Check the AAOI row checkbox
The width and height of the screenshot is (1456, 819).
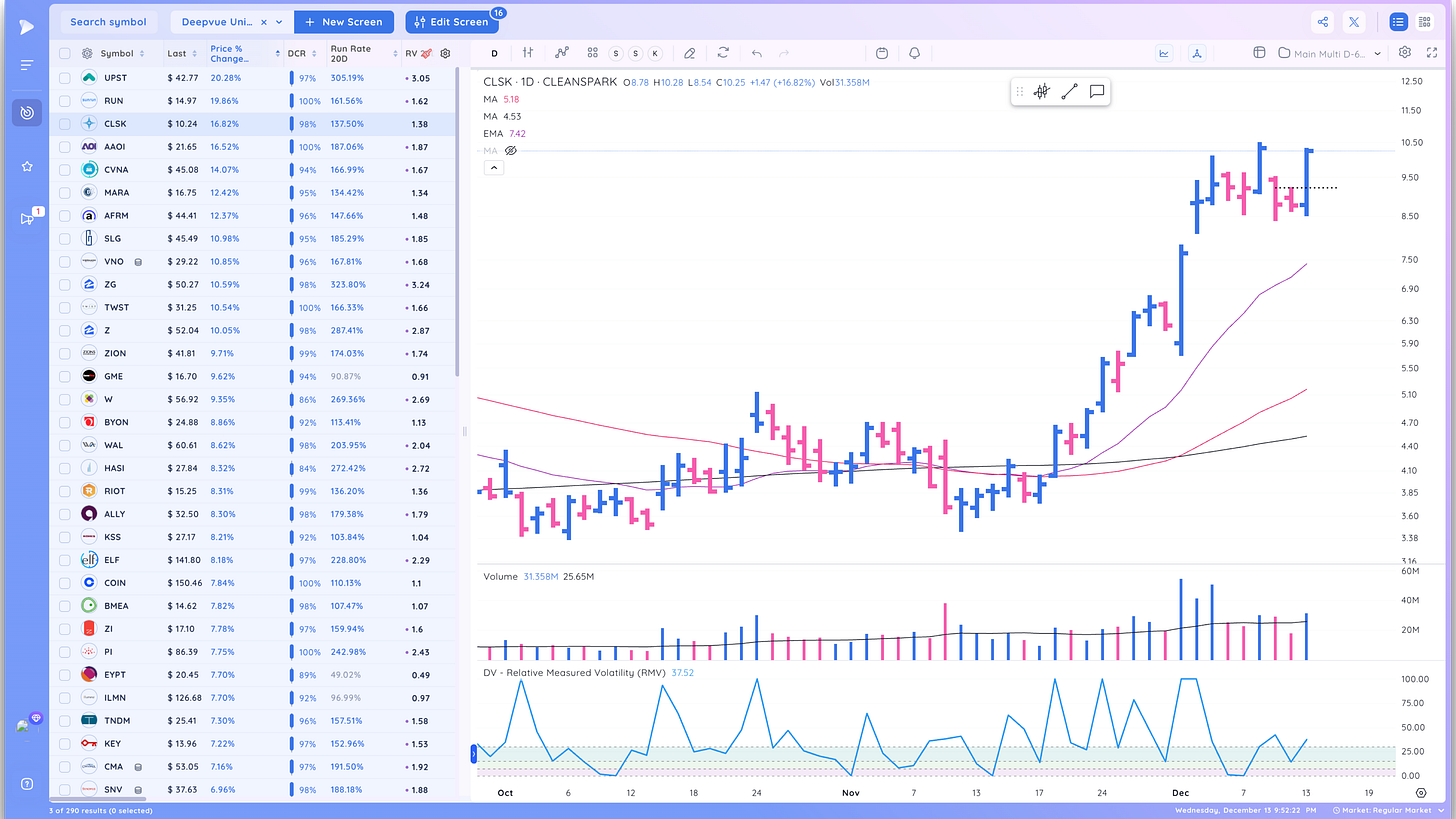pos(65,146)
